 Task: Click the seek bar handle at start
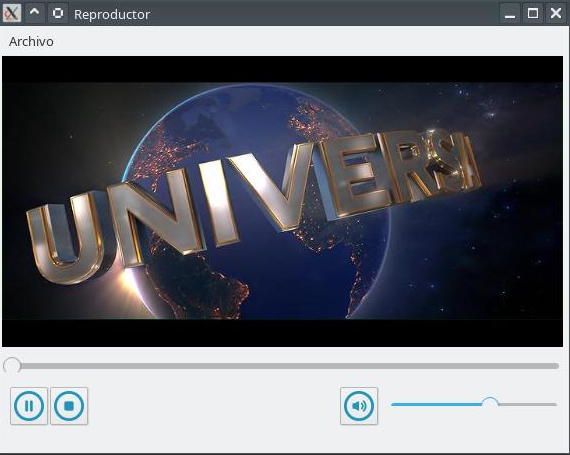[x=12, y=366]
